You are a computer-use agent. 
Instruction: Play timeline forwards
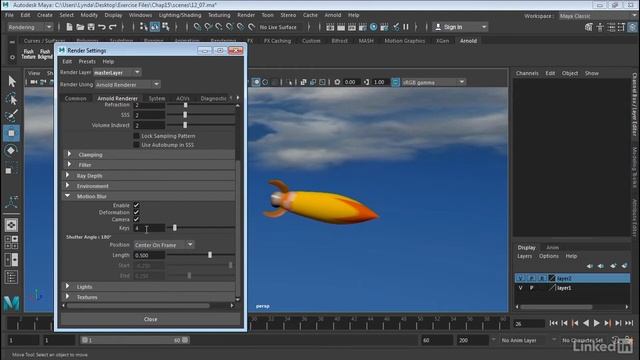pos(596,323)
